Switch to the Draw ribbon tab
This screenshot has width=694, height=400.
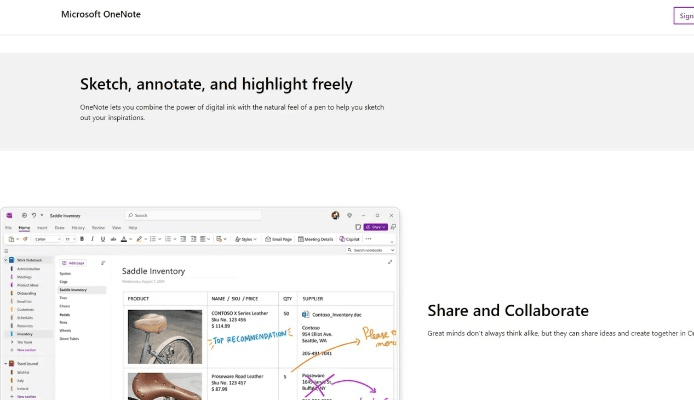pyautogui.click(x=59, y=228)
